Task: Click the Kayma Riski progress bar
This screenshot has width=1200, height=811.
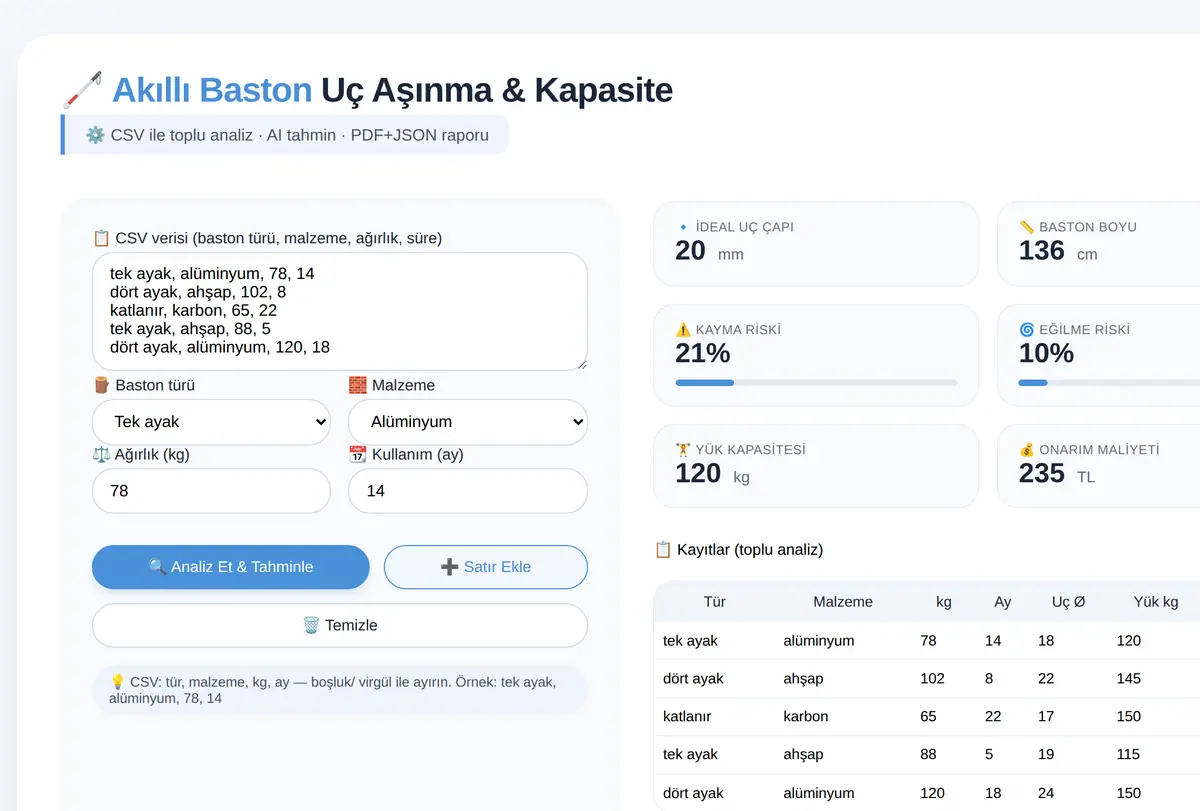Action: [816, 382]
